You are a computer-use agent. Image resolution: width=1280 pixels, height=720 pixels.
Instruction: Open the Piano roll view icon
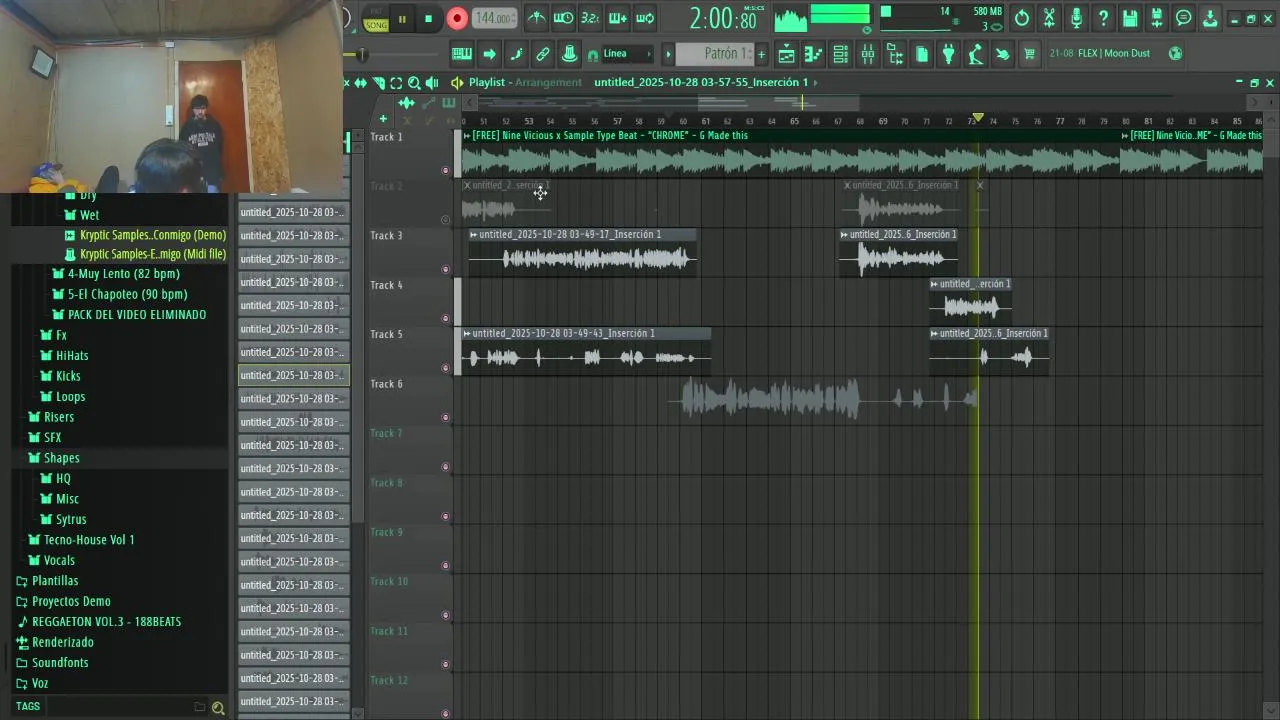tap(814, 54)
